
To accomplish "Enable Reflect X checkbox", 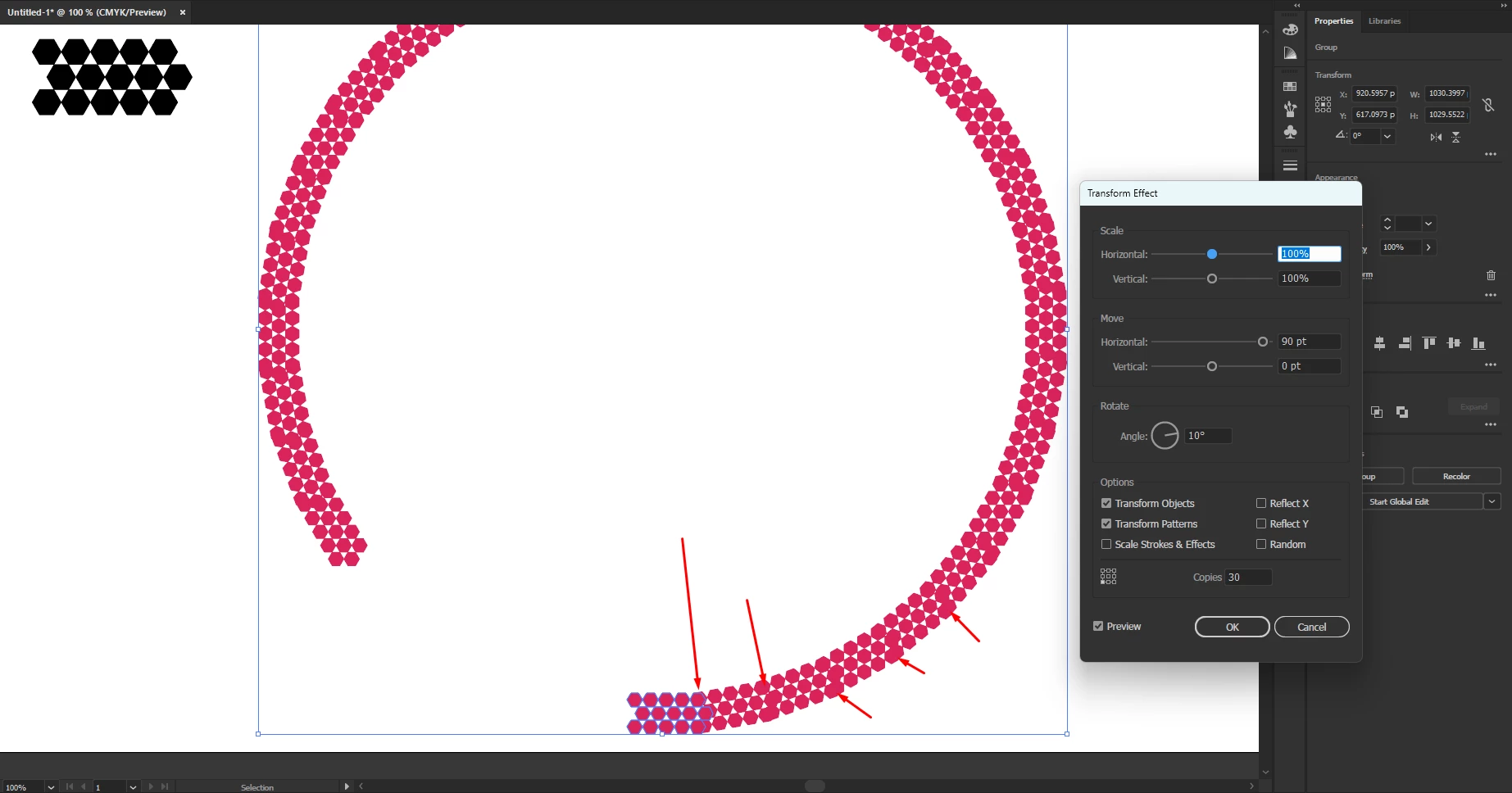I will (1261, 503).
